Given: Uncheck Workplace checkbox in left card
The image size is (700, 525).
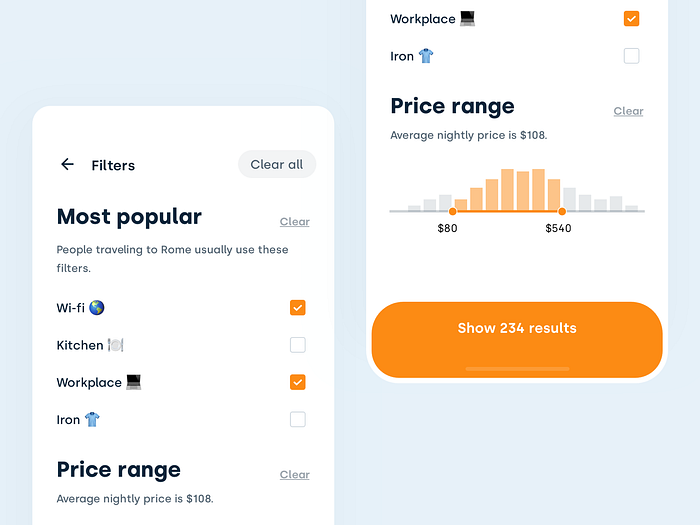Looking at the screenshot, I should coord(298,382).
